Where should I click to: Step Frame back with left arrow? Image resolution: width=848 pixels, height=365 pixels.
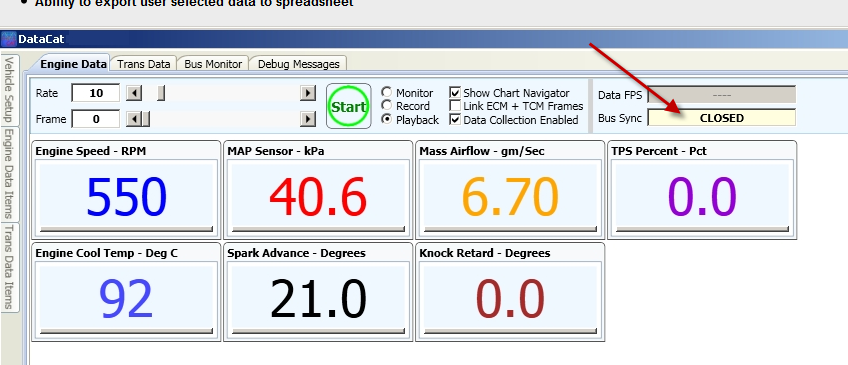(x=134, y=119)
